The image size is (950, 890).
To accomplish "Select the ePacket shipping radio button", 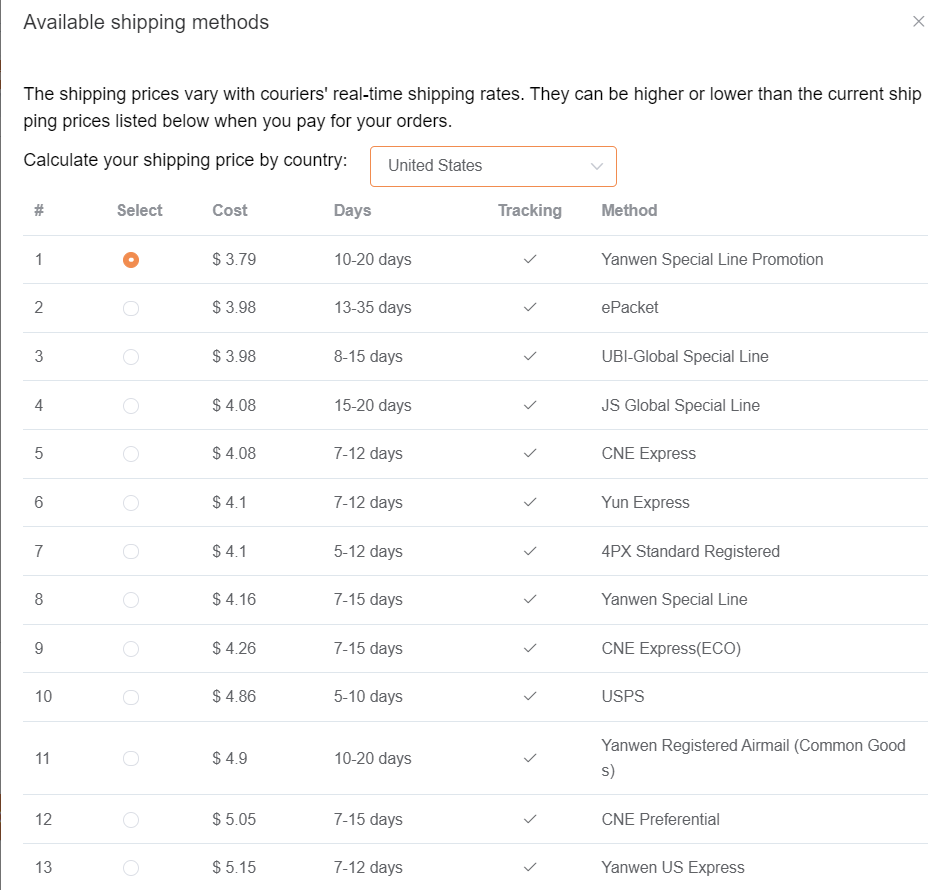I will (x=131, y=308).
